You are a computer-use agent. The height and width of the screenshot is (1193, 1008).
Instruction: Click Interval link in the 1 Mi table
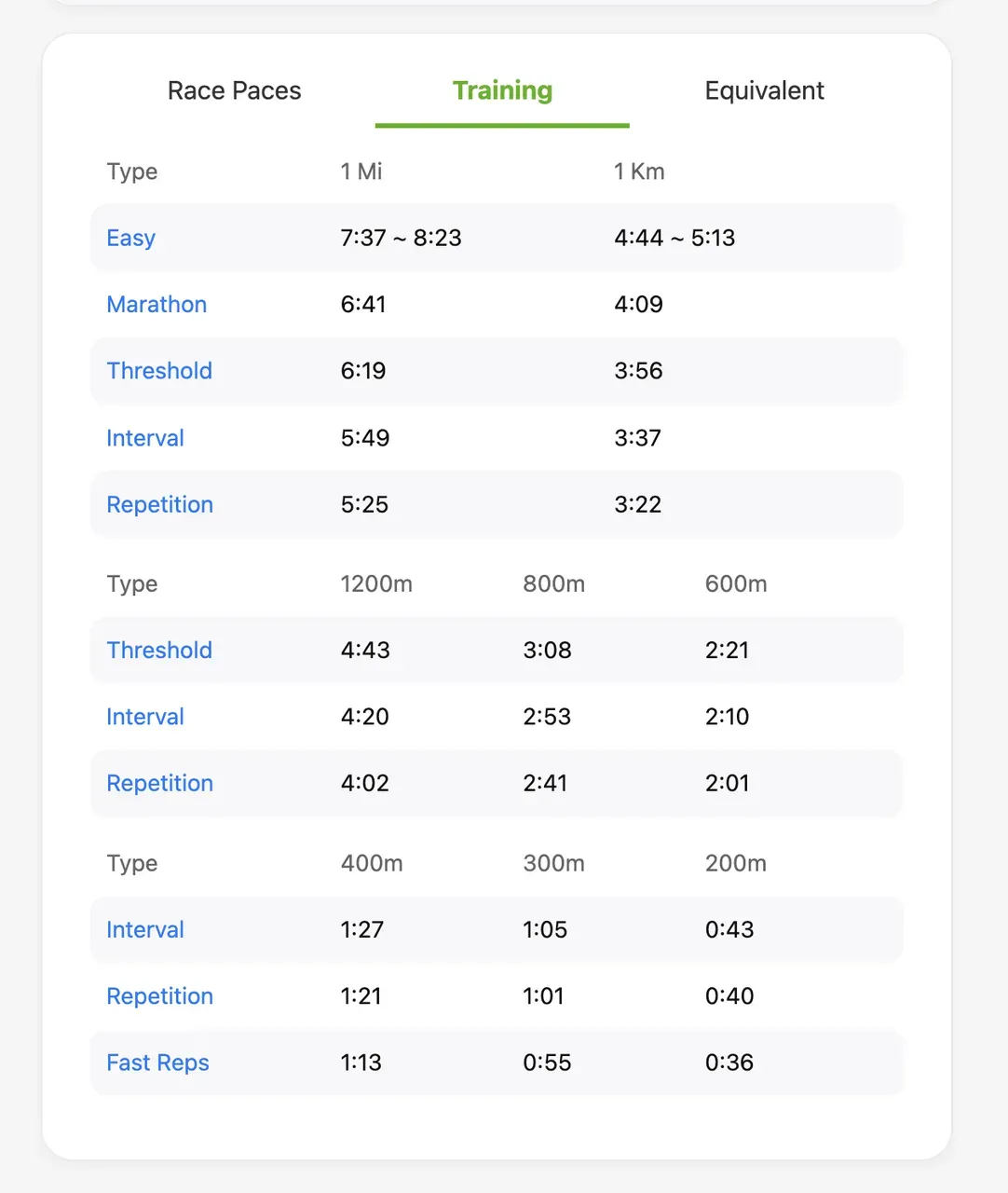pyautogui.click(x=145, y=438)
